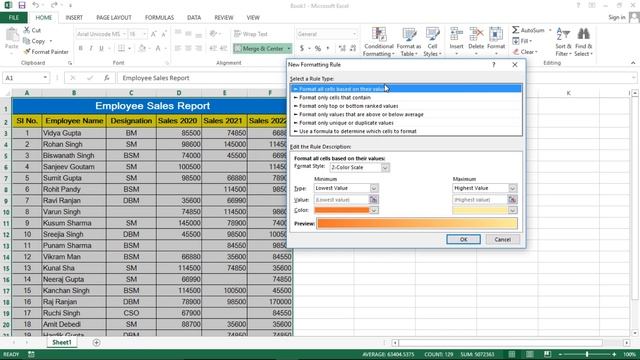Screen dimensions: 640x360
Task: Click the Copy icon in Clipboard group
Action: 27,41
